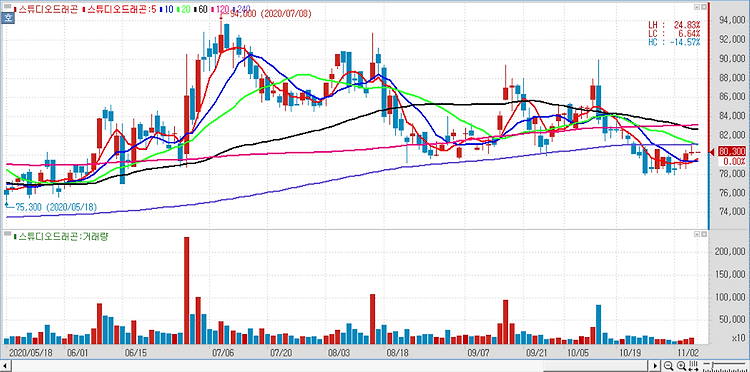Click the chart zoom slider handle

coord(713,364)
